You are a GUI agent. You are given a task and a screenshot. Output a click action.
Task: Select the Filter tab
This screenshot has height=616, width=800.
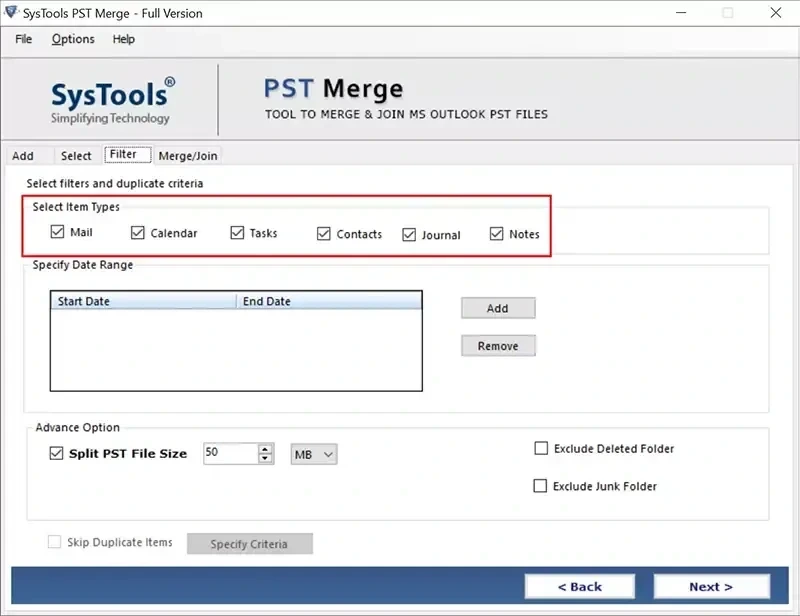(x=128, y=154)
